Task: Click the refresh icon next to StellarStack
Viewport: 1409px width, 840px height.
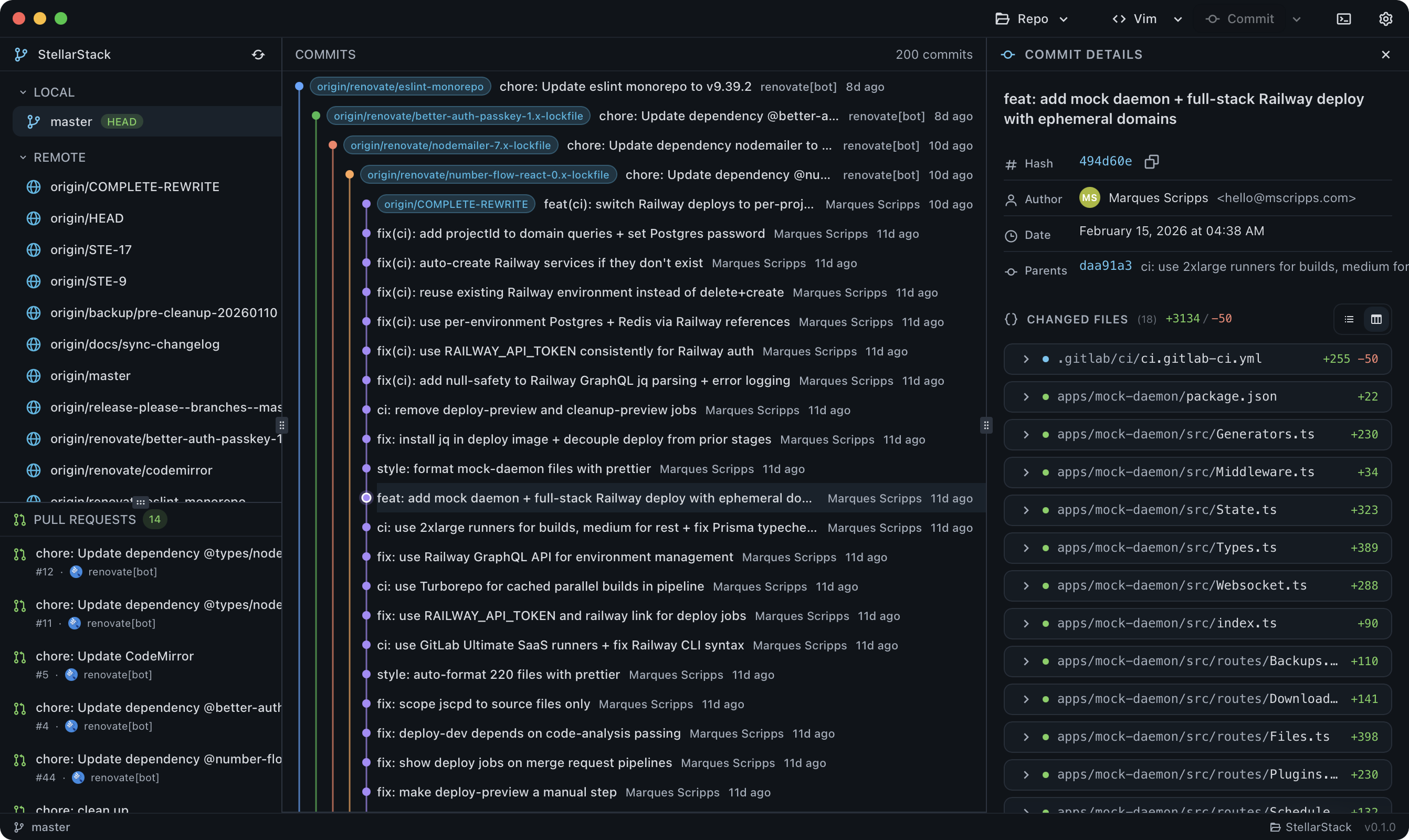Action: point(258,55)
